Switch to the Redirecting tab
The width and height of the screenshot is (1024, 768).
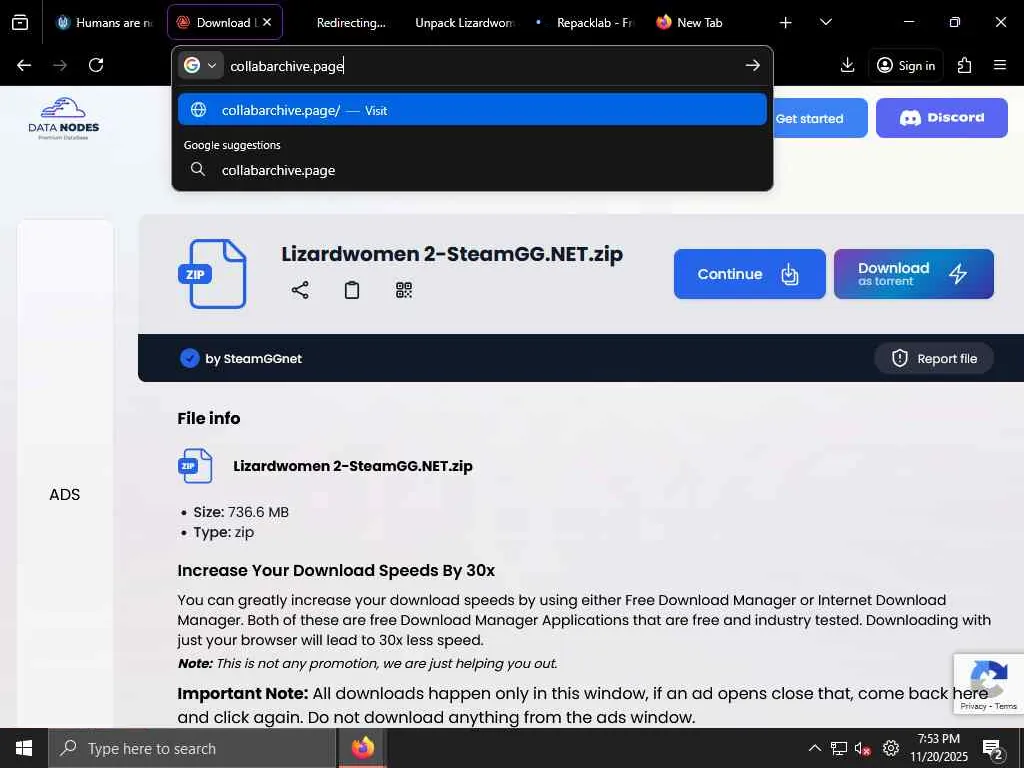tap(351, 23)
